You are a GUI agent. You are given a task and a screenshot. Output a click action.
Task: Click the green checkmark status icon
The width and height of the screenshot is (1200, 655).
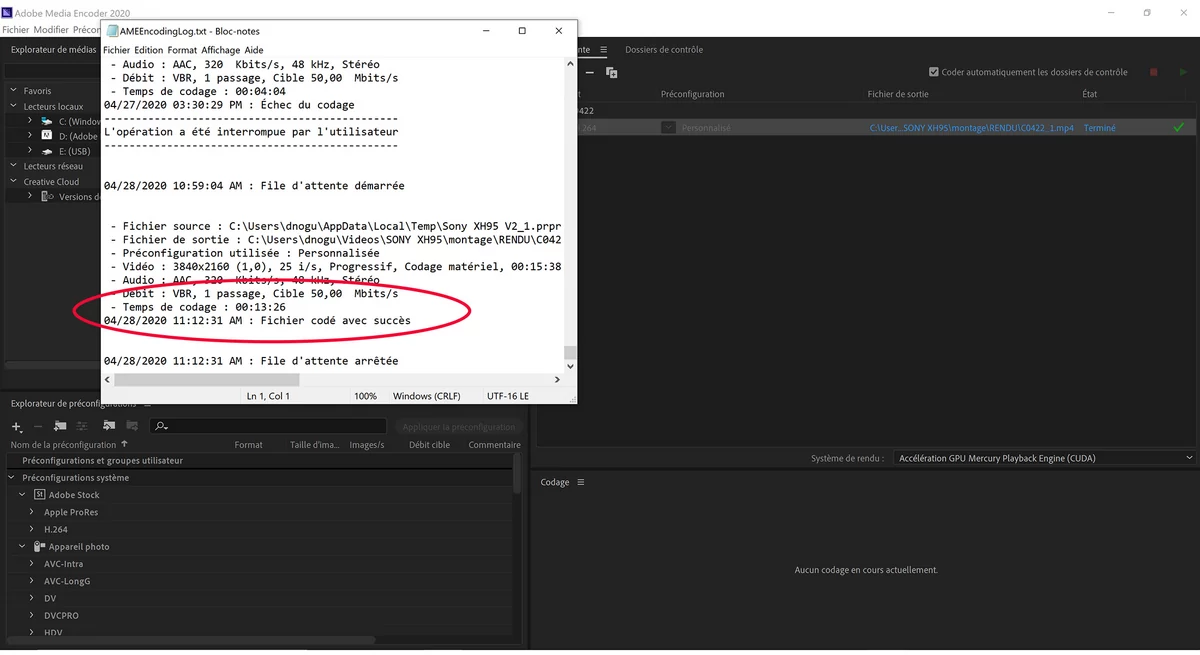click(x=1178, y=128)
